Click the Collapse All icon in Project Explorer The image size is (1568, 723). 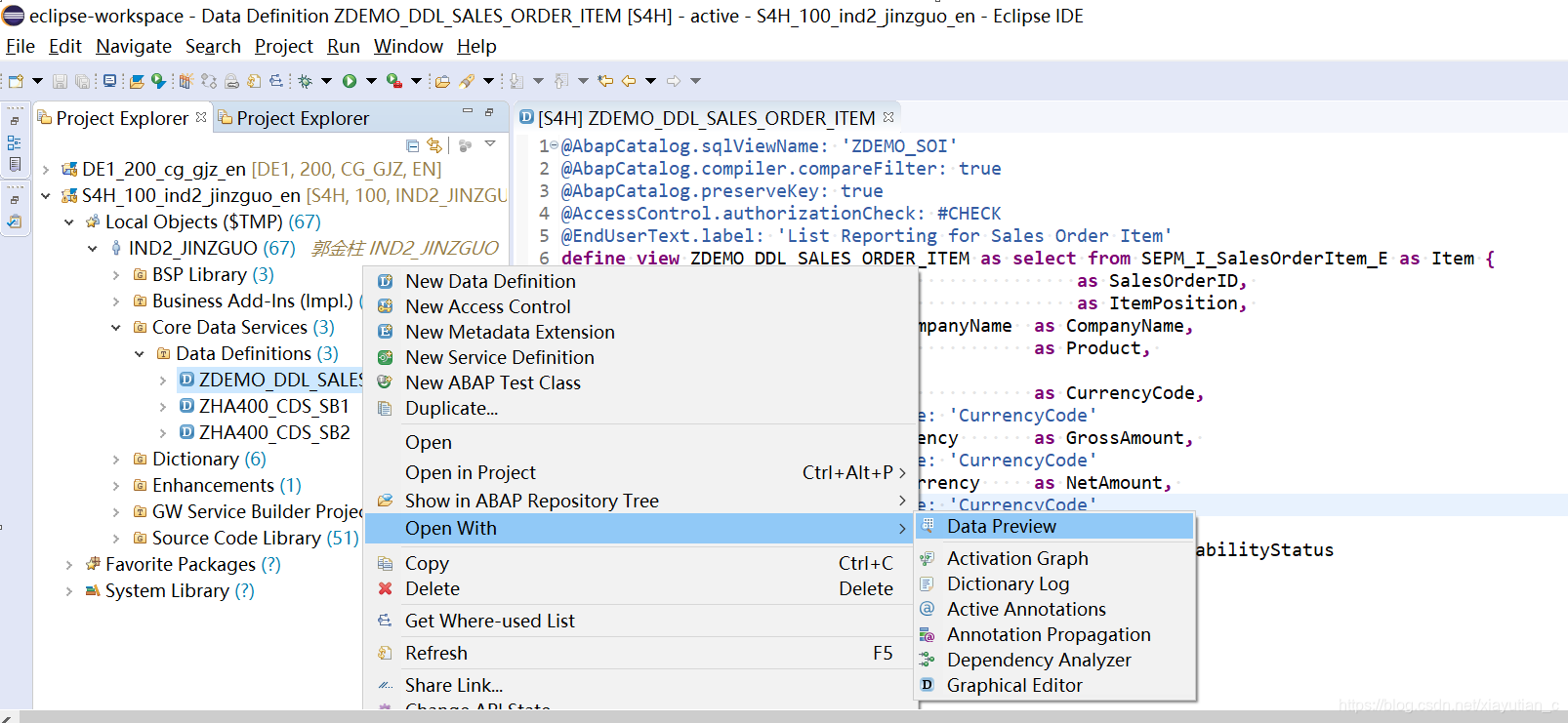(412, 145)
